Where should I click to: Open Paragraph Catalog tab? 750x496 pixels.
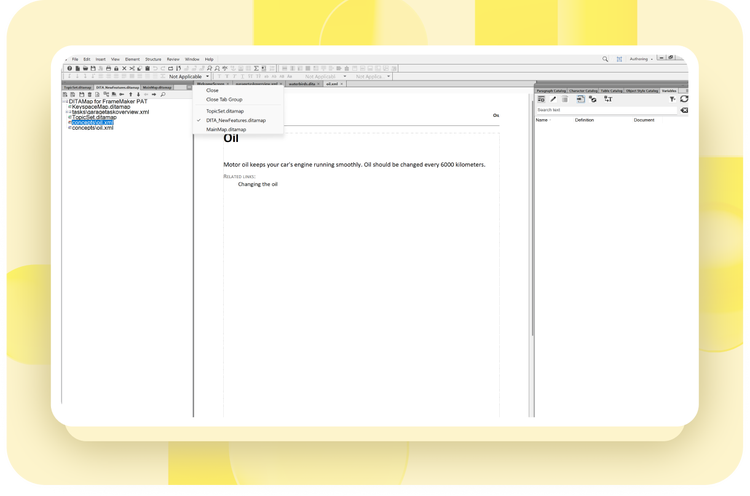pos(551,91)
